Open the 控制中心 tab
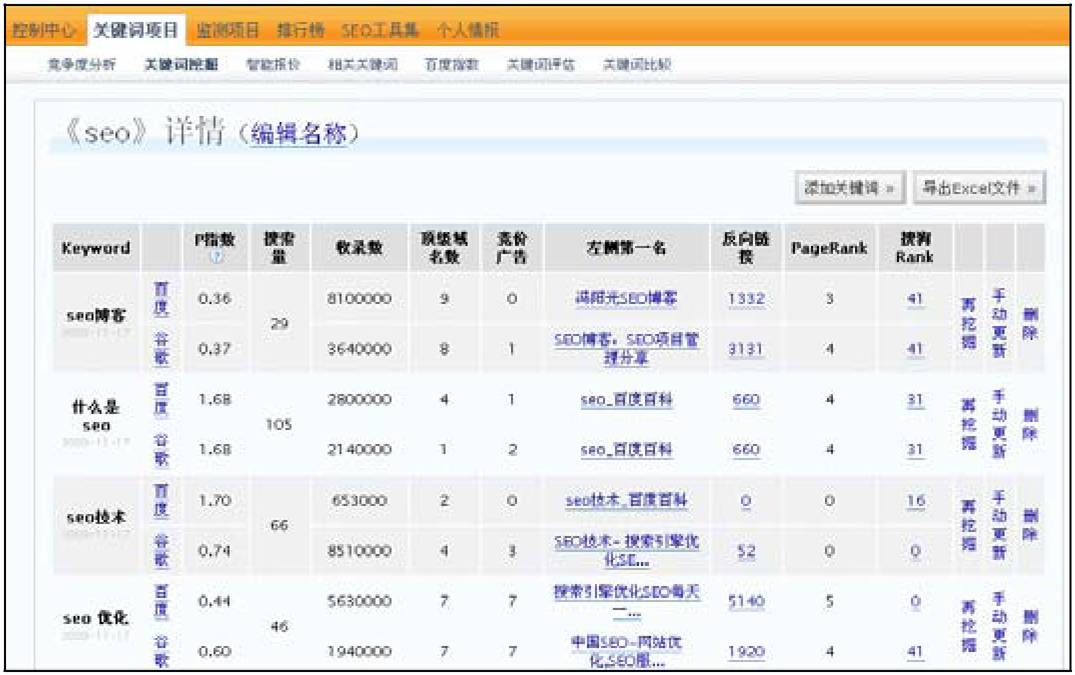Image resolution: width=1075 pixels, height=675 pixels. pos(45,30)
